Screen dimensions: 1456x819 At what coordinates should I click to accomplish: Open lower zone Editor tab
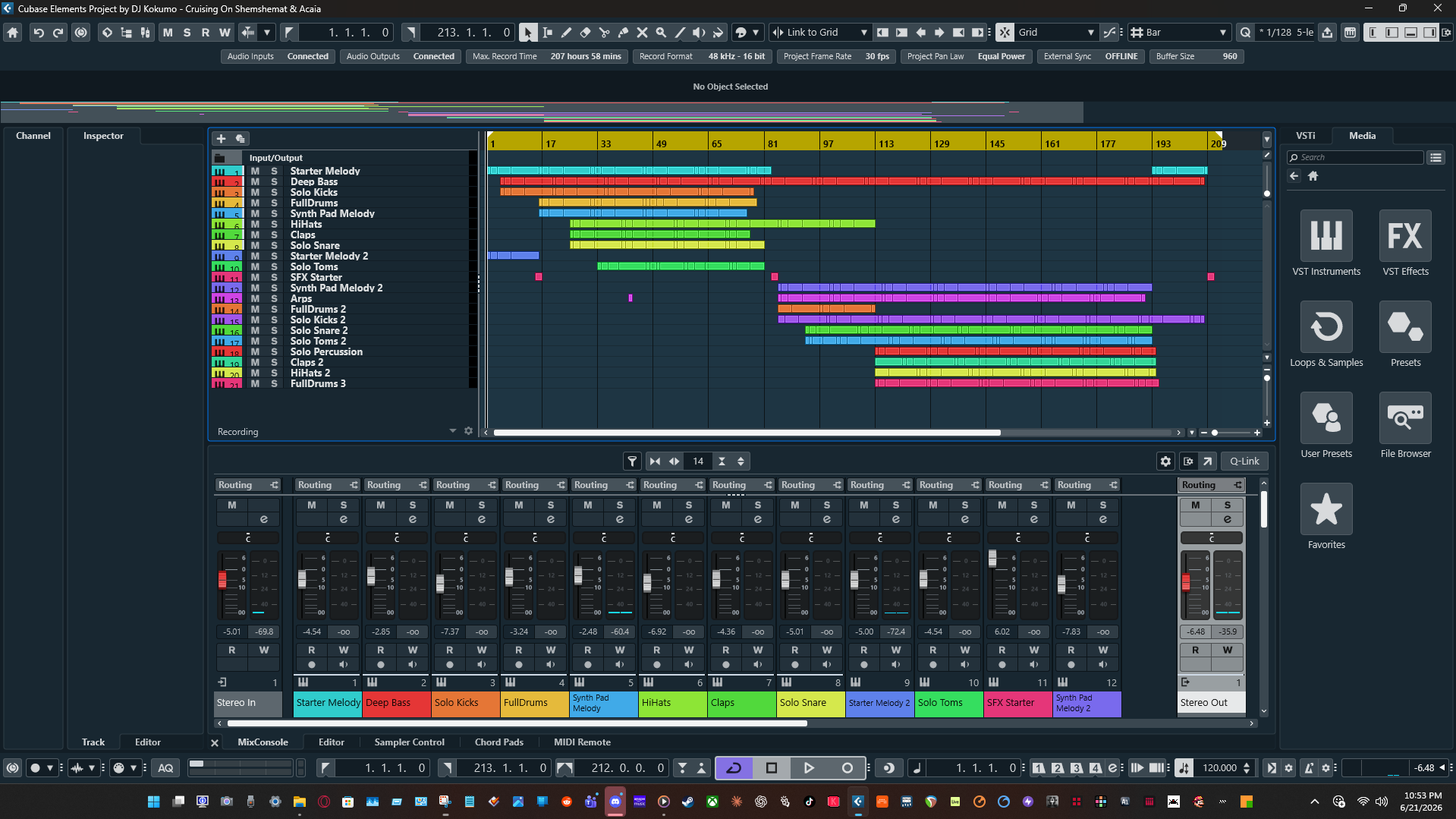pyautogui.click(x=331, y=742)
